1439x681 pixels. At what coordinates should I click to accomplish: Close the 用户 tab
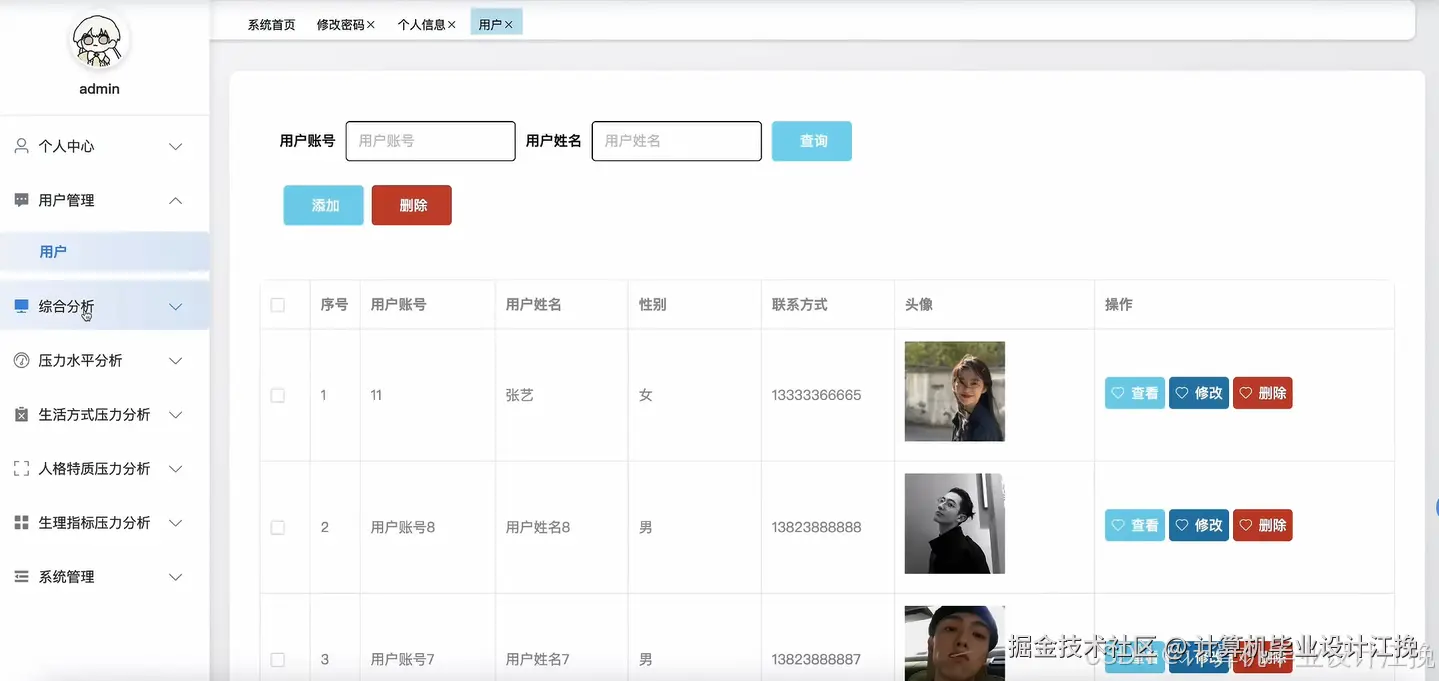[509, 25]
